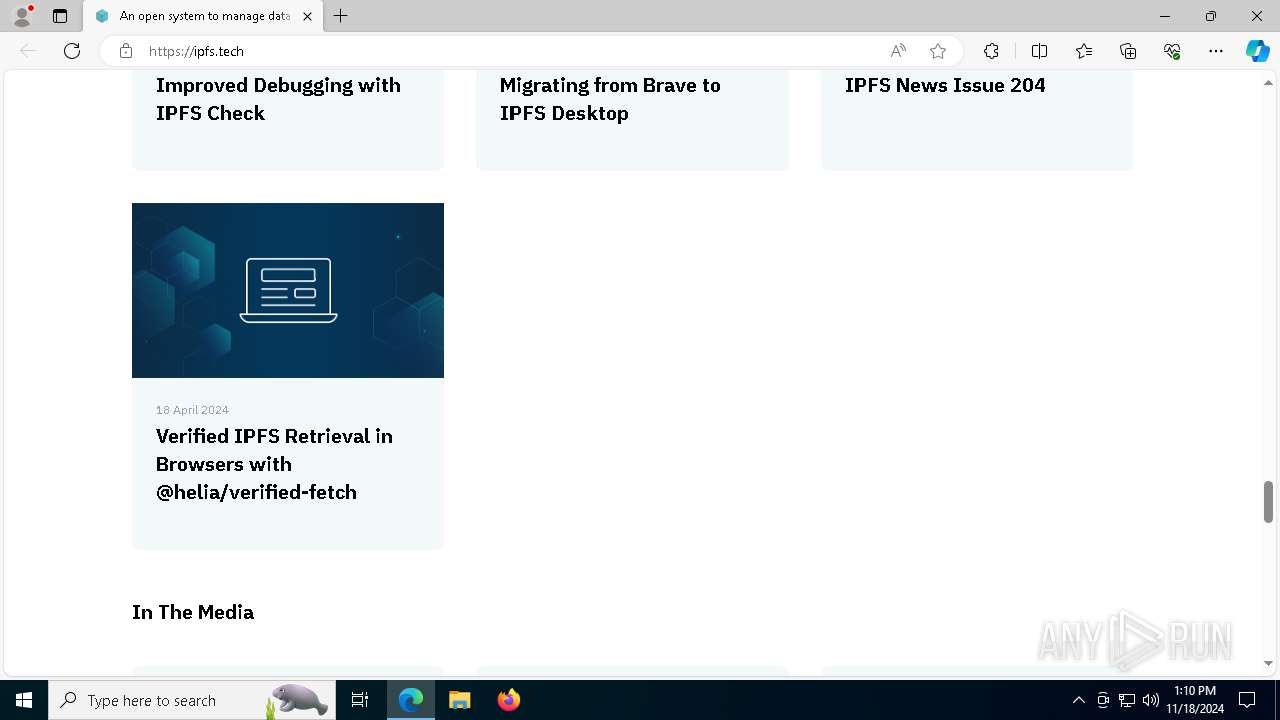Open Verified IPFS Retrieval in Browsers article
Viewport: 1280px width, 720px height.
pyautogui.click(x=274, y=464)
